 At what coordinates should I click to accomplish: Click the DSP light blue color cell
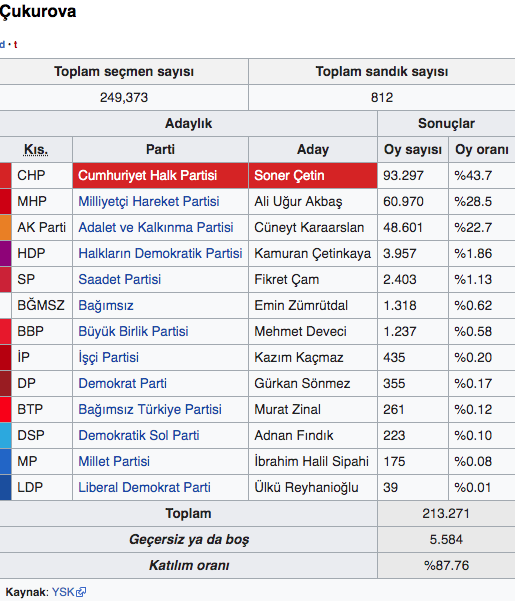coord(5,435)
